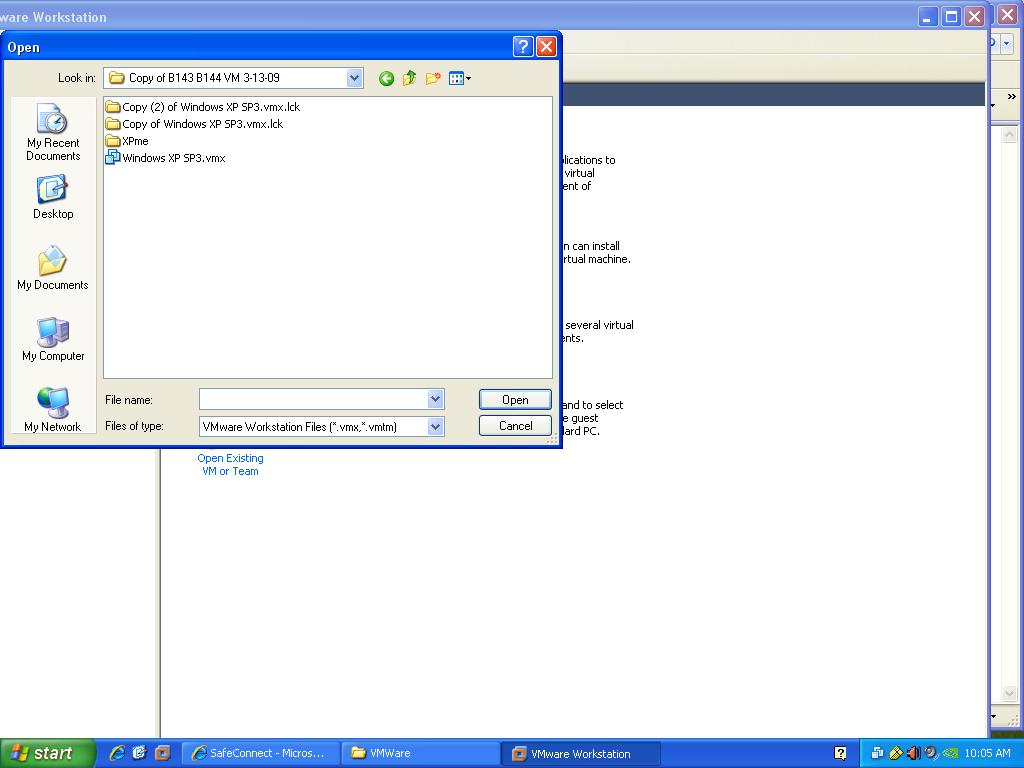
Task: Switch to VMWare folder taskbar button
Action: pyautogui.click(x=421, y=753)
